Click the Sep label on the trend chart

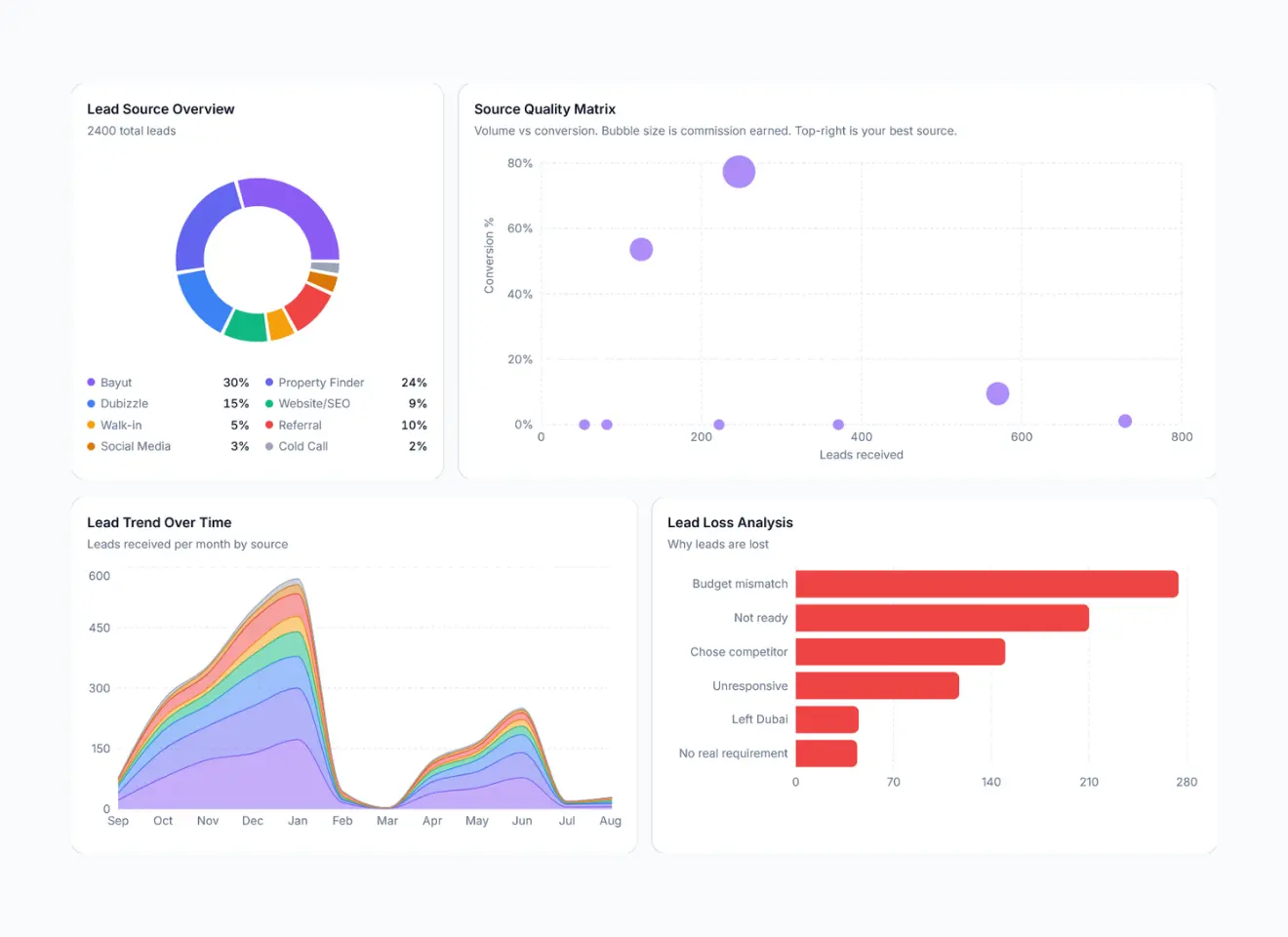pos(118,821)
